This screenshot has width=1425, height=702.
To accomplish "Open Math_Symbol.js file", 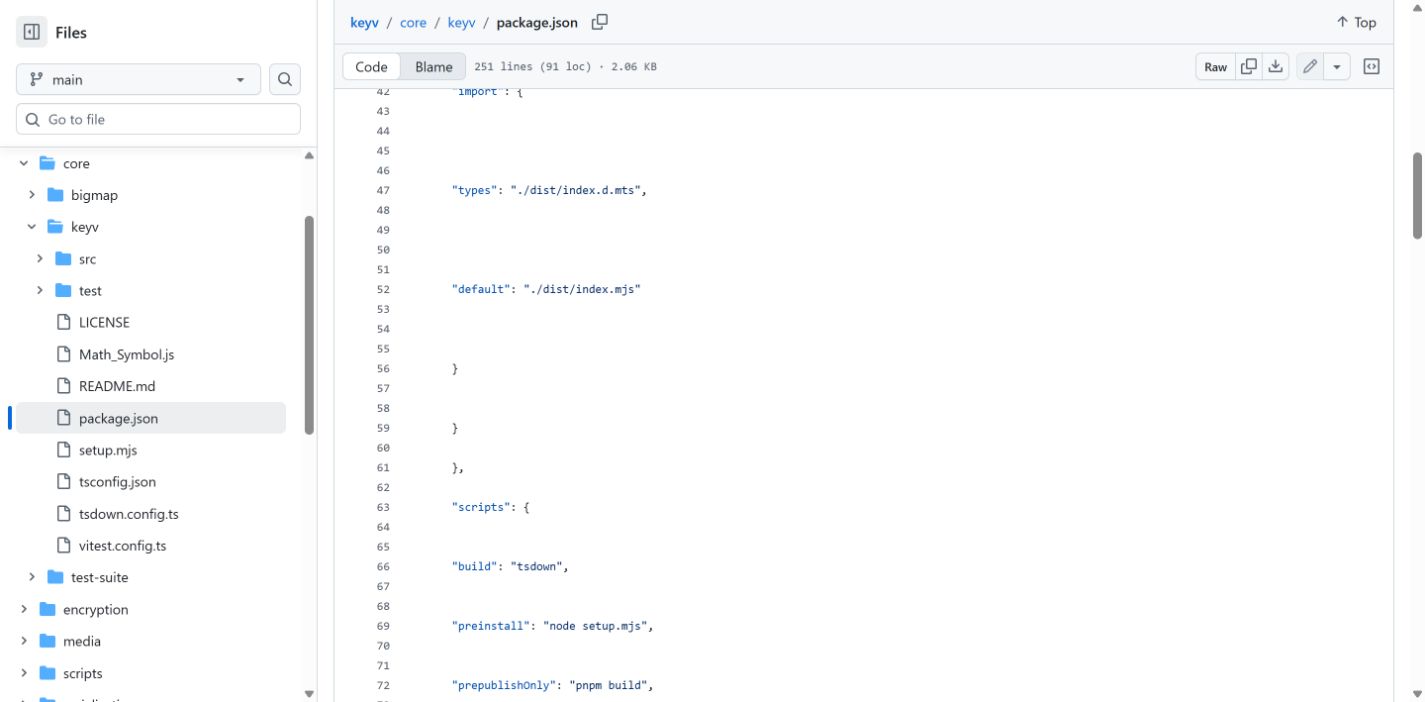I will (x=126, y=354).
